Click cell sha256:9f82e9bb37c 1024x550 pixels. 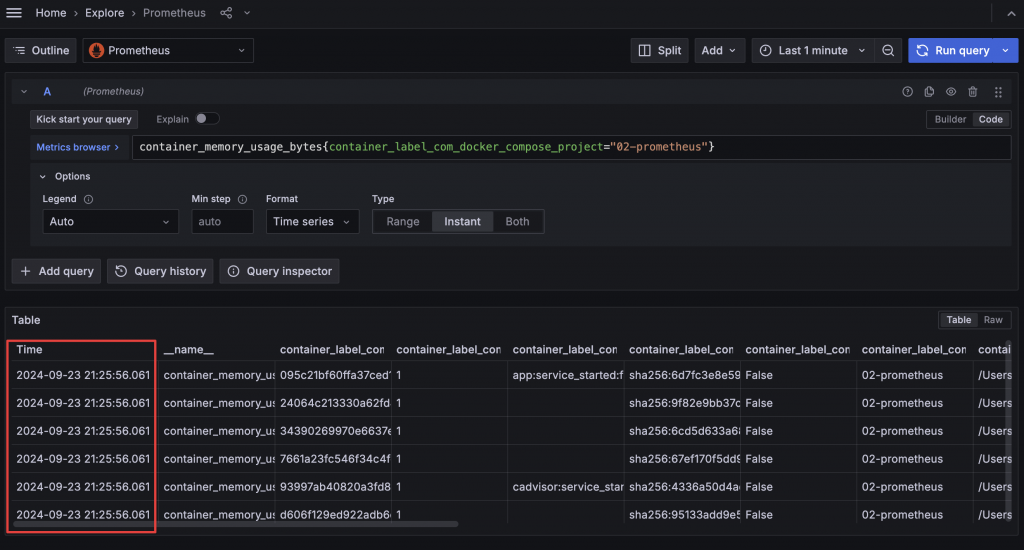tap(684, 403)
